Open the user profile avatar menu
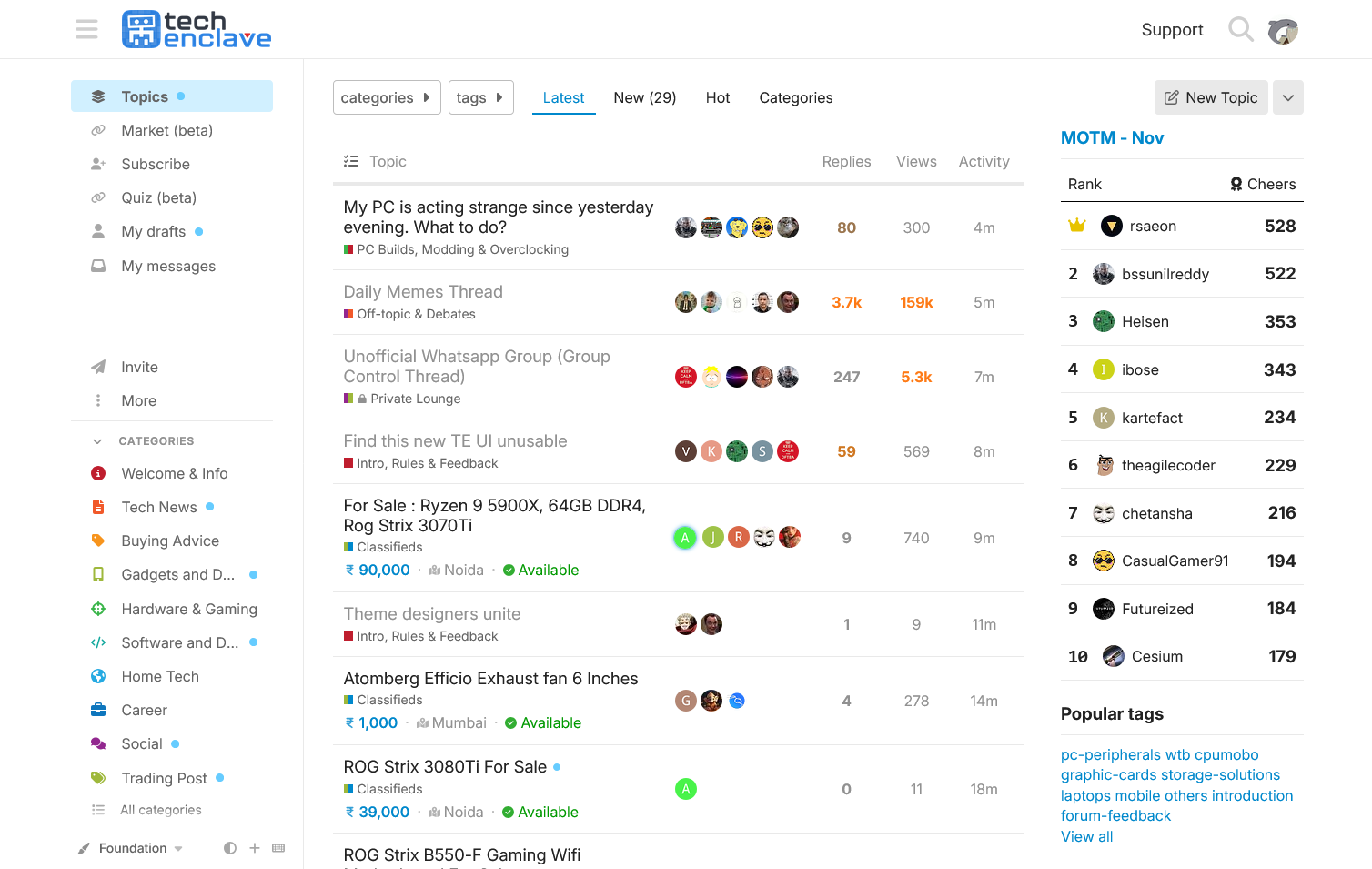 click(1283, 31)
